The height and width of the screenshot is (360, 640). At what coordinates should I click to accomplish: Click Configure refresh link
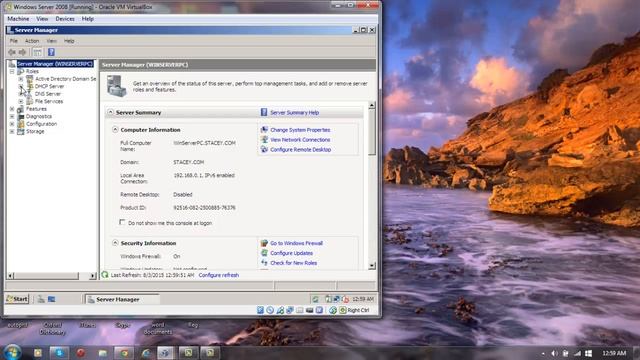click(218, 275)
